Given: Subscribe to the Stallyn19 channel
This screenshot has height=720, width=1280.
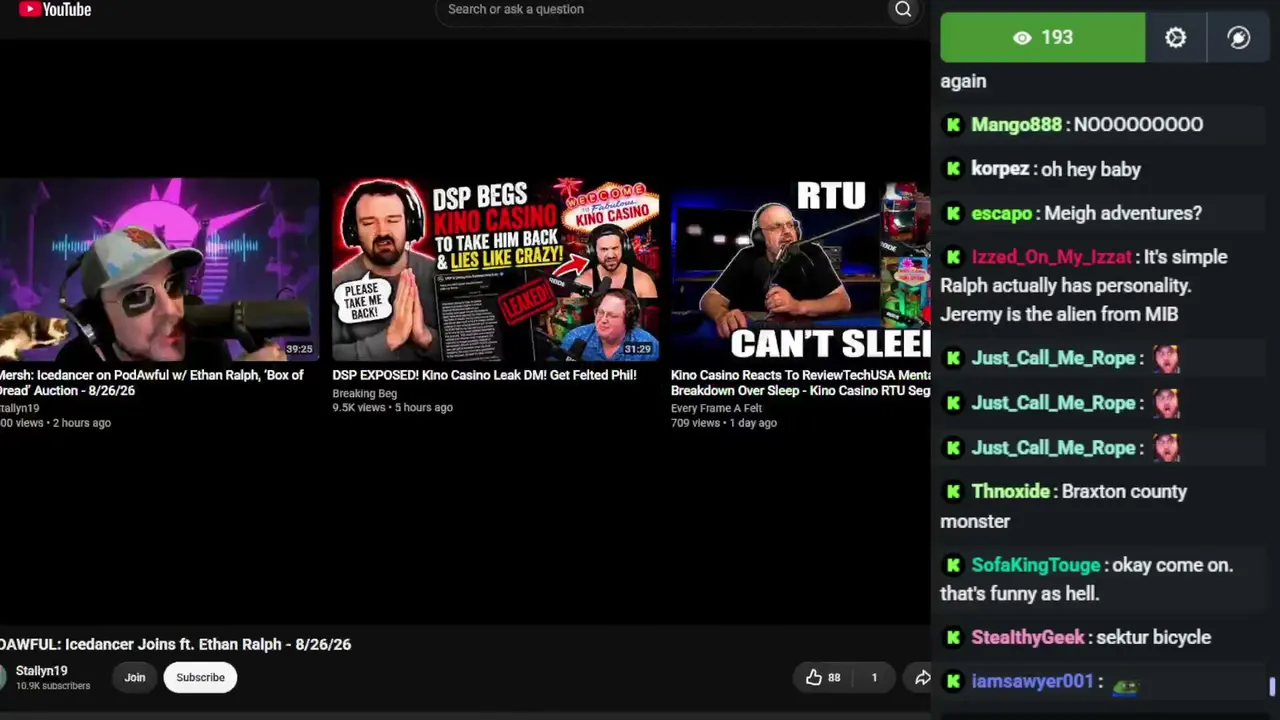Looking at the screenshot, I should (200, 677).
